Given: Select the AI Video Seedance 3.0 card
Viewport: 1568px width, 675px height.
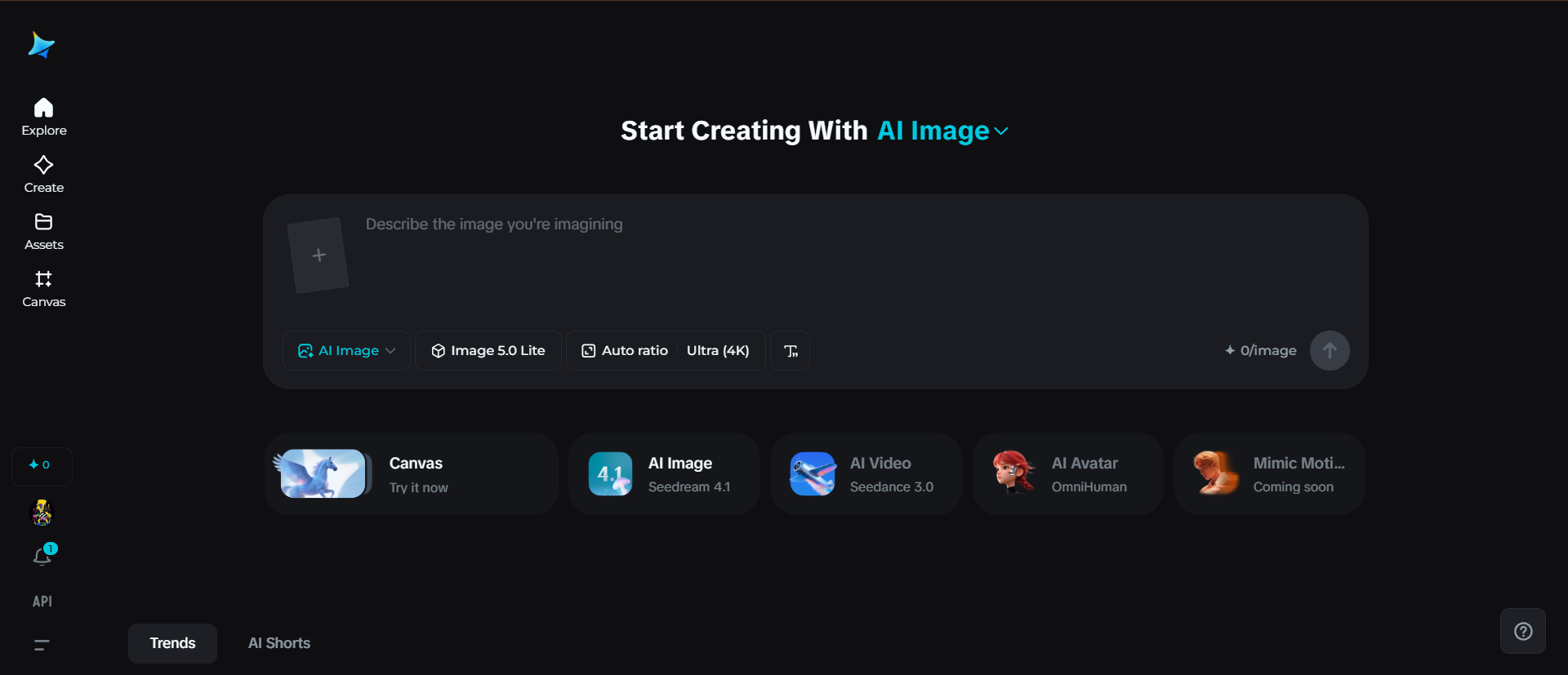Looking at the screenshot, I should pos(866,473).
